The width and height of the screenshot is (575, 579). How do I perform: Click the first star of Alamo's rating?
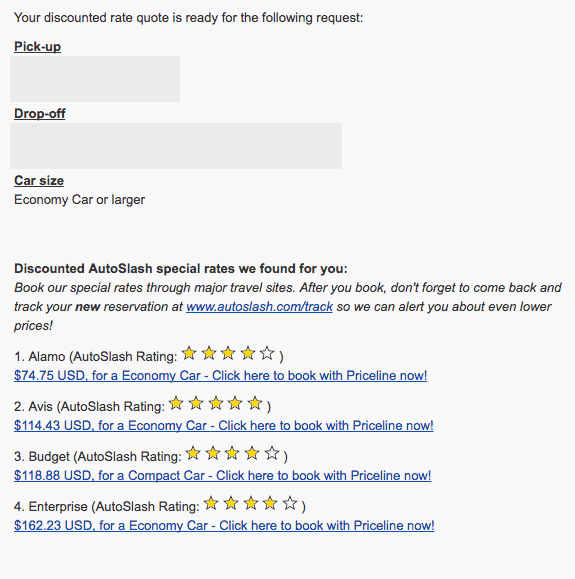pos(189,353)
